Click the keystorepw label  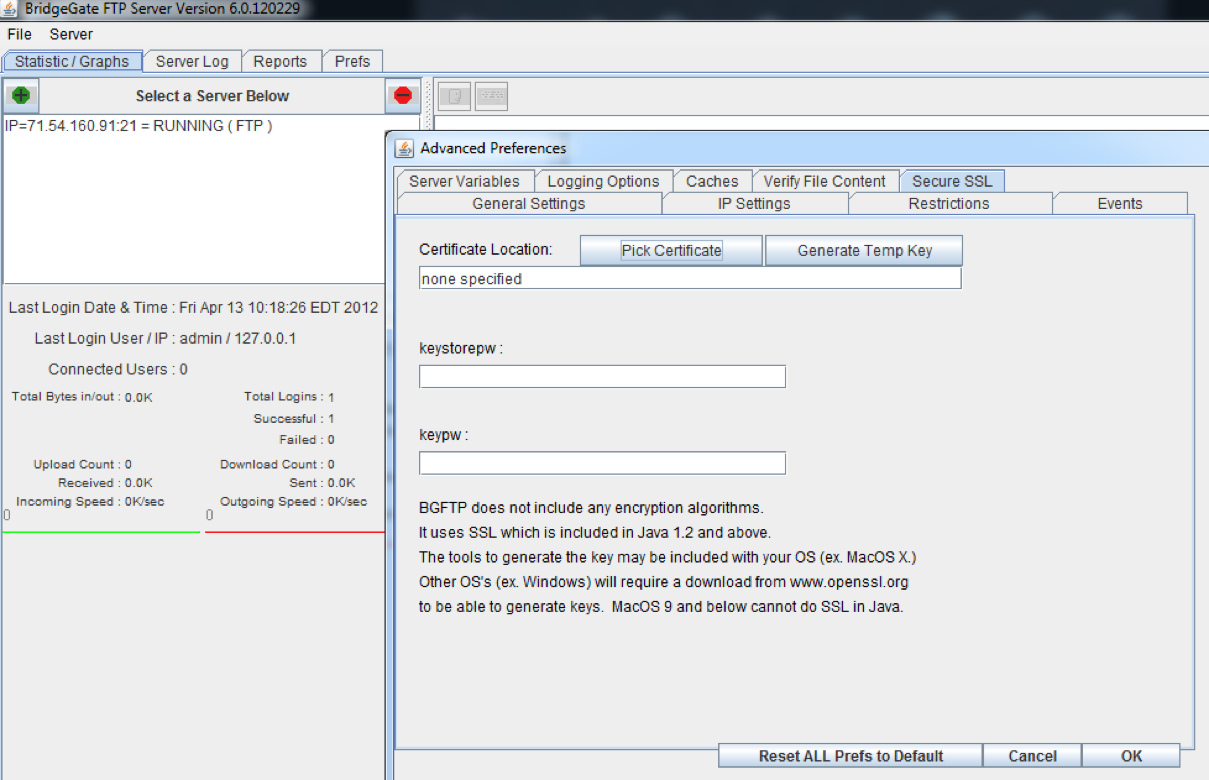(x=461, y=349)
